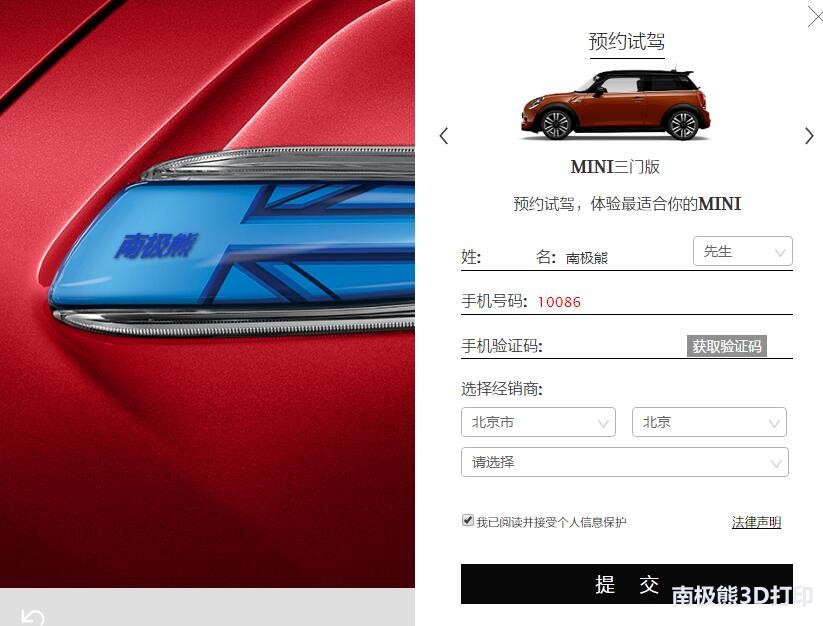Screen dimensions: 823x626
Task: Click the 获取验证码 button
Action: click(726, 346)
